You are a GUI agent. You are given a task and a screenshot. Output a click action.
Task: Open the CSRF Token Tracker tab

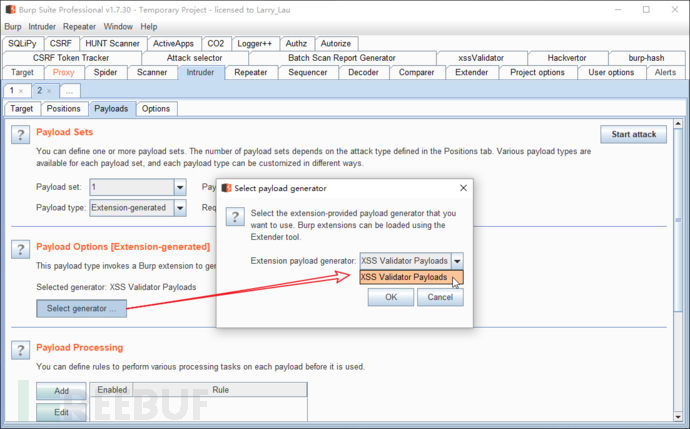[71, 58]
